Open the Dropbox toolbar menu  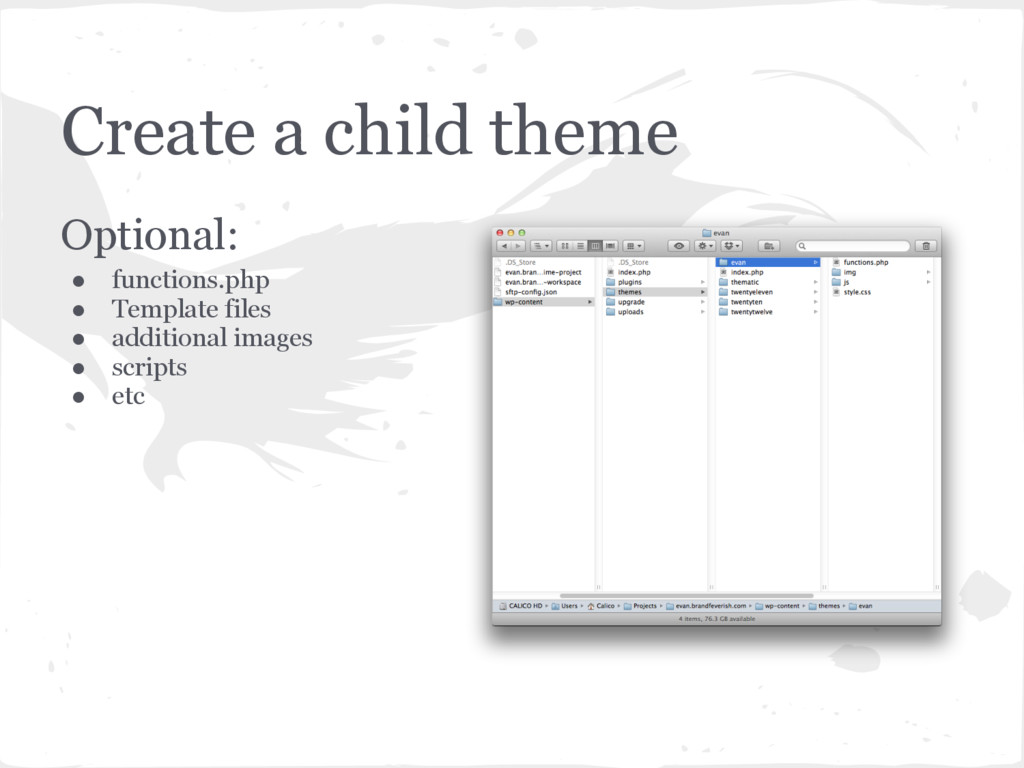[731, 246]
